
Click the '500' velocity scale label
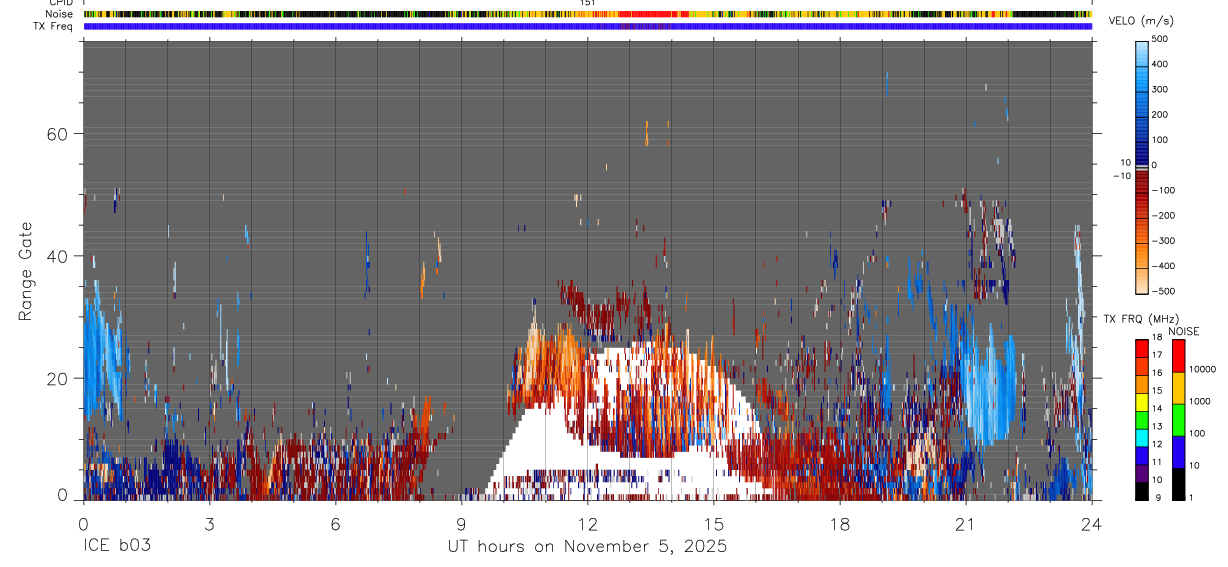coord(1161,39)
